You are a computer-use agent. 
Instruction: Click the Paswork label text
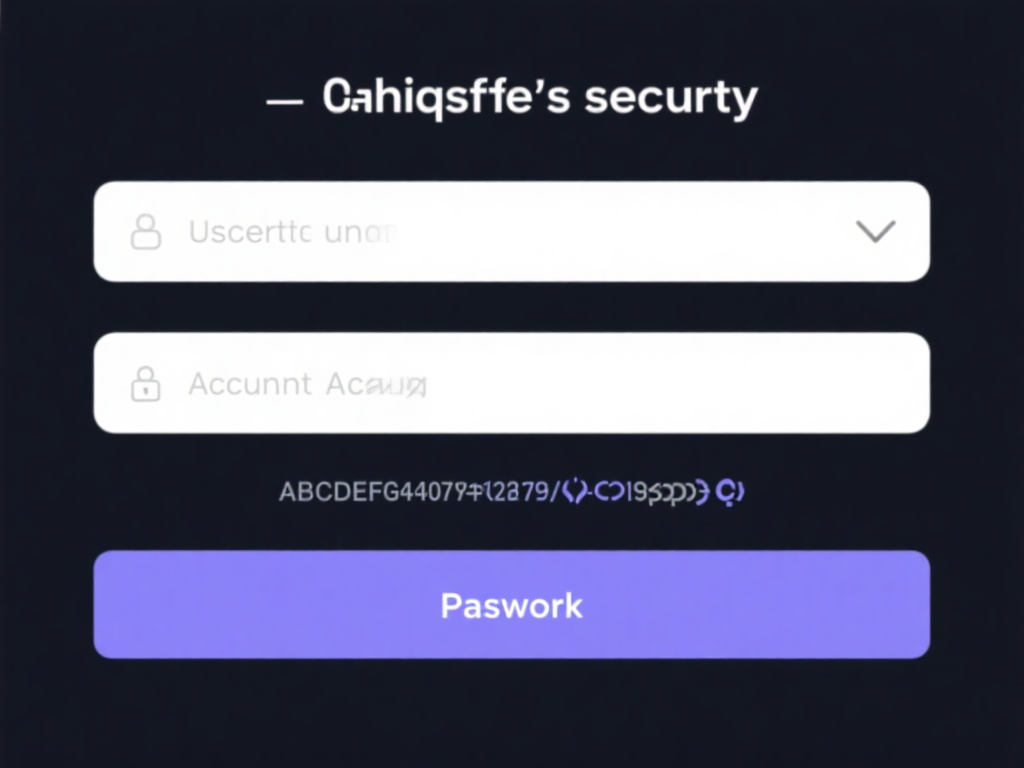511,605
